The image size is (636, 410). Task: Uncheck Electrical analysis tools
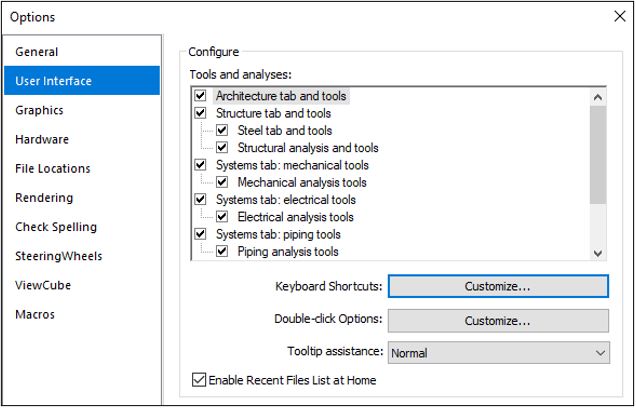point(222,217)
